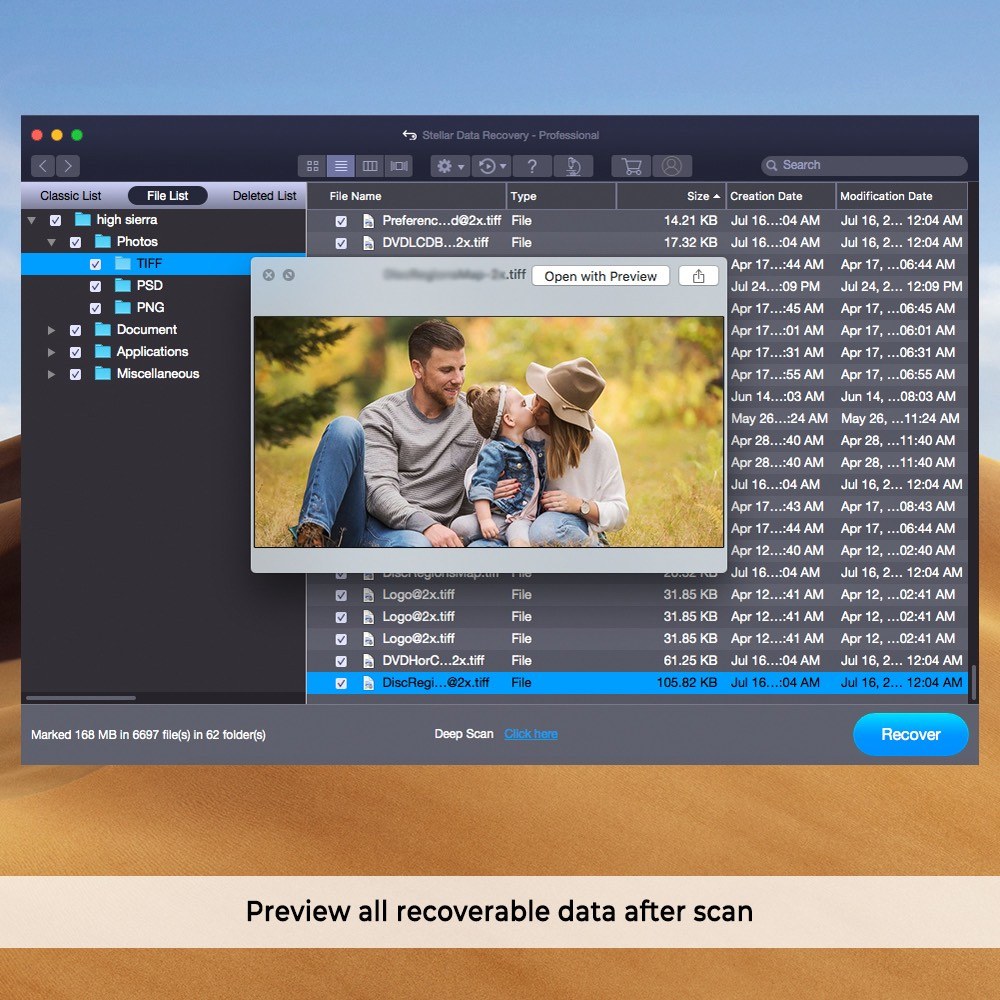Viewport: 1000px width, 1000px height.
Task: Open the settings gear dropdown
Action: tap(451, 166)
